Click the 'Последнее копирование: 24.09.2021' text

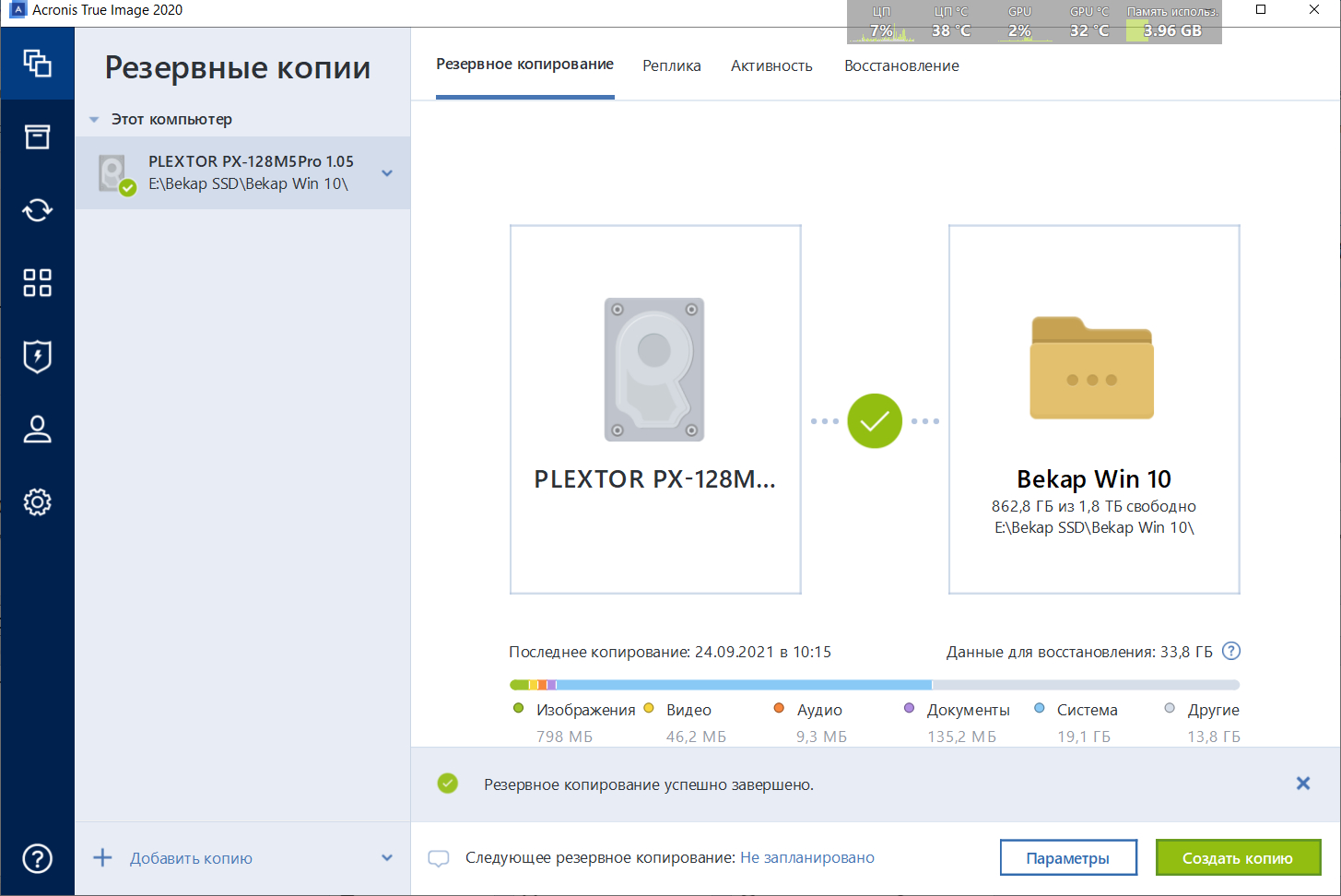tap(670, 652)
